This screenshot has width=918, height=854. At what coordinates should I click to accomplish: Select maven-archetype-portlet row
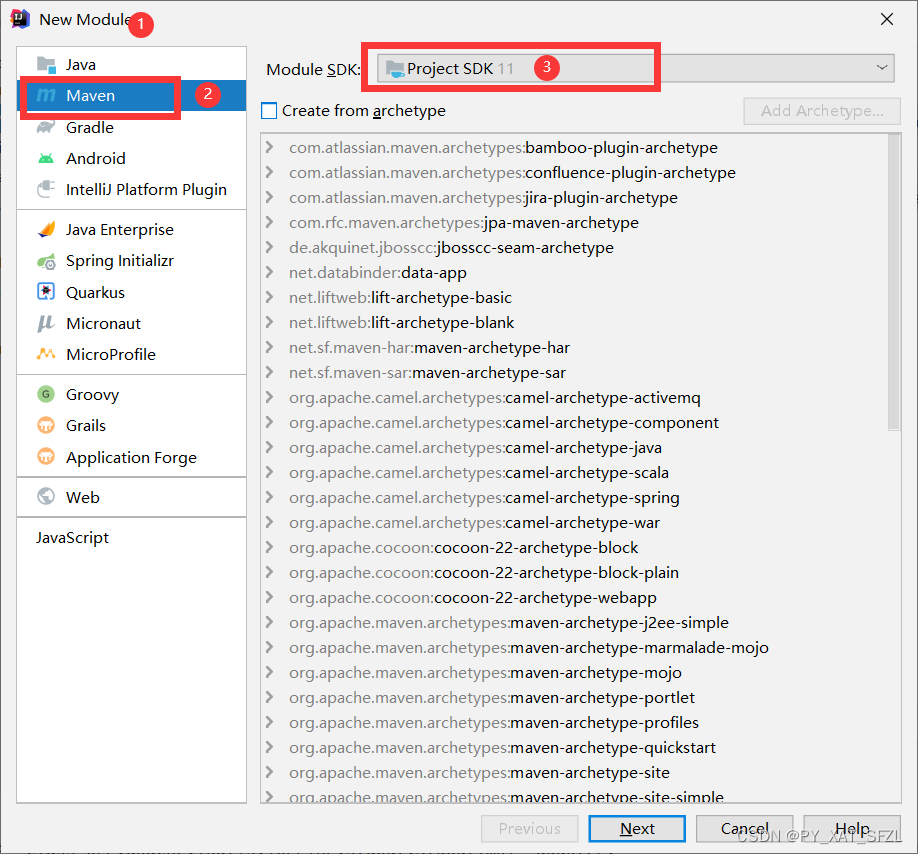click(x=574, y=697)
